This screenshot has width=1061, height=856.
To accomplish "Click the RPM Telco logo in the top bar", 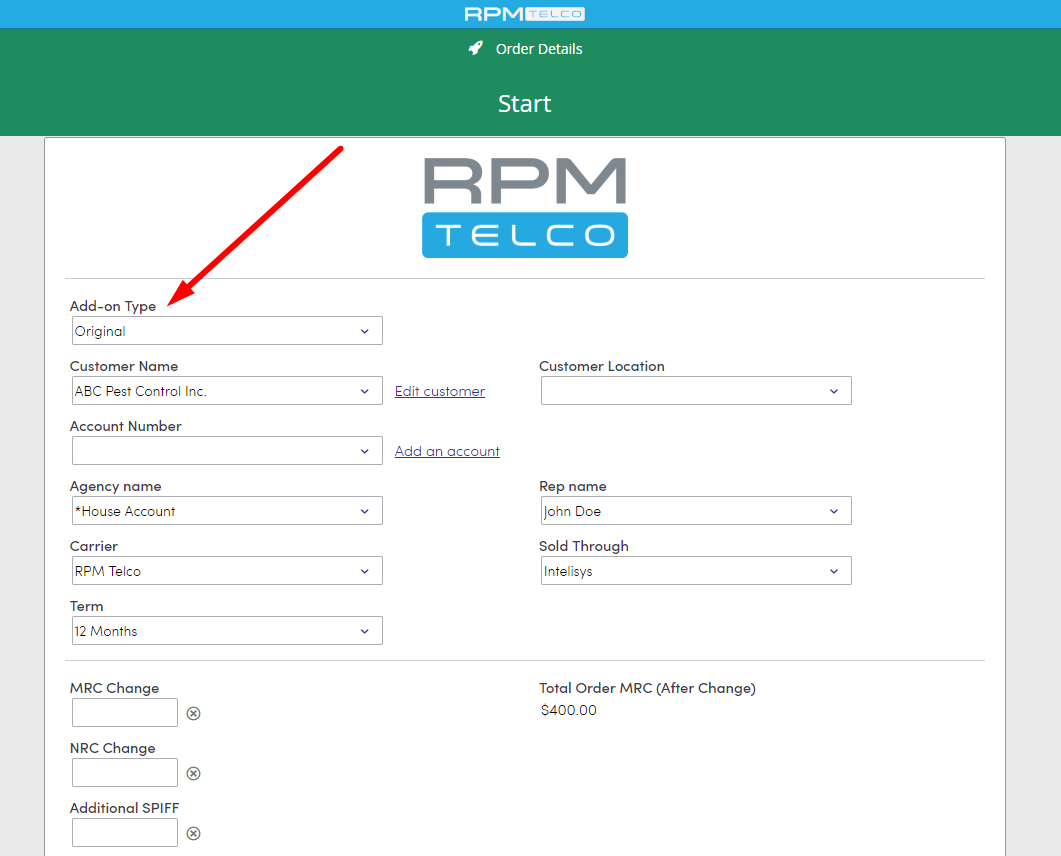I will point(524,14).
